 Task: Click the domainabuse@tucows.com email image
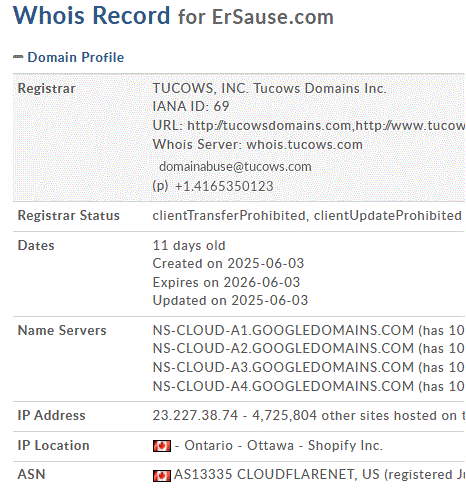pos(235,166)
